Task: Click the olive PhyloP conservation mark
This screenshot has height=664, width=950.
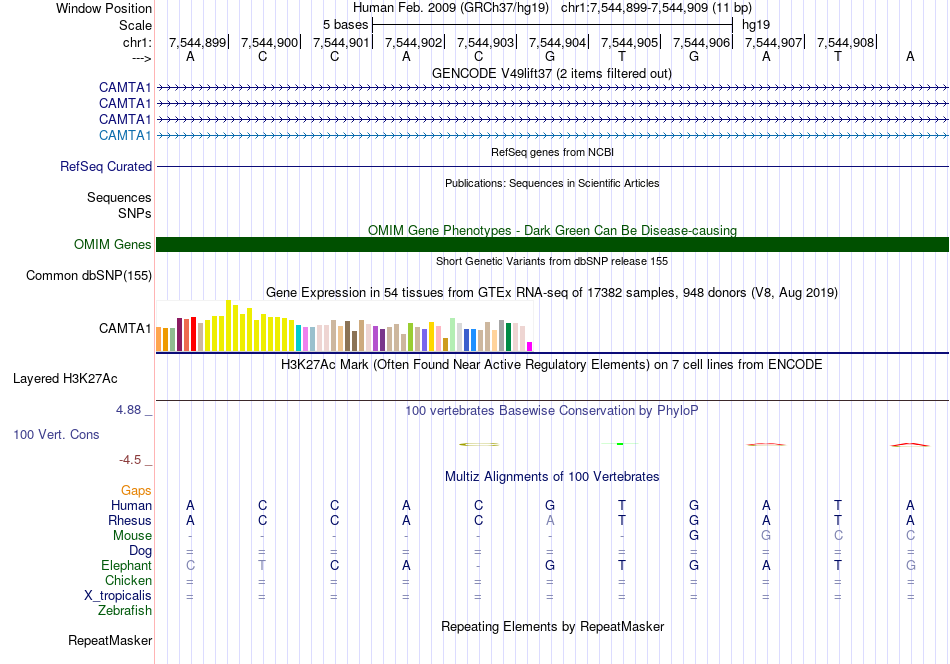Action: click(479, 444)
